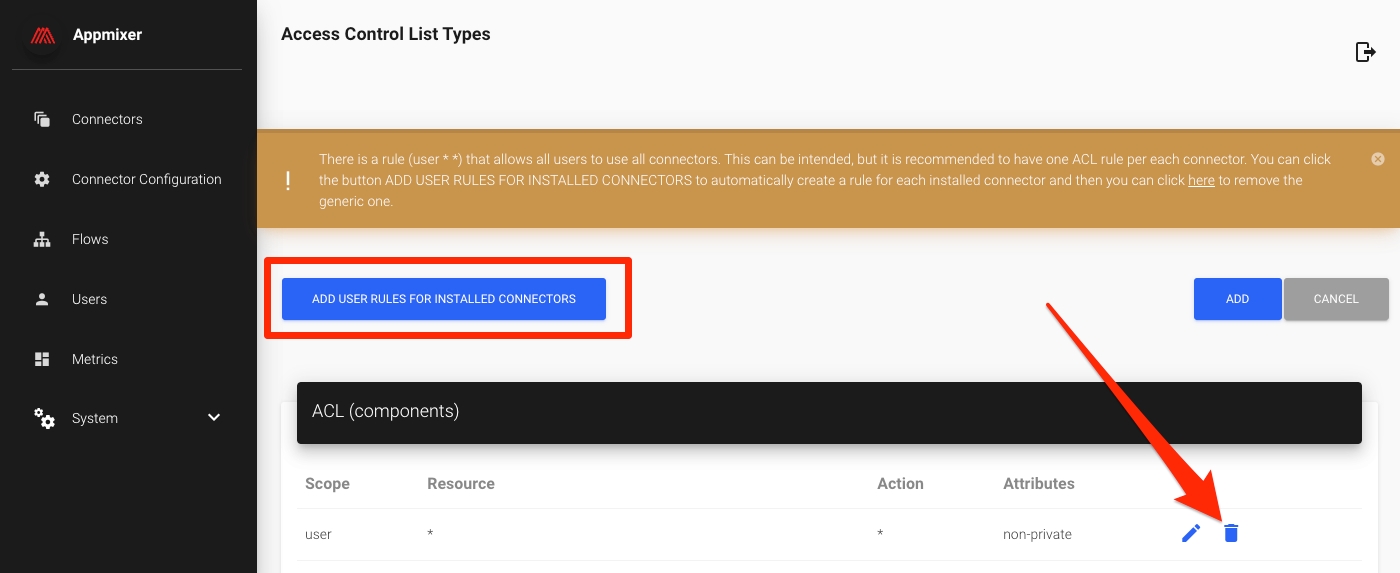Screen dimensions: 1400x573
Task: Click the Action column header
Action: 900,484
